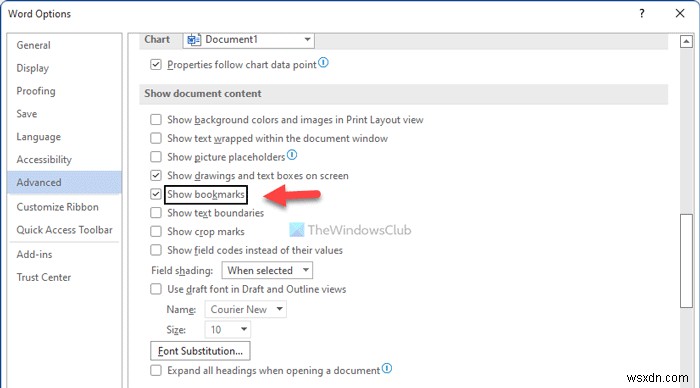Select the Advanced options category
This screenshot has width=700, height=388.
64,183
